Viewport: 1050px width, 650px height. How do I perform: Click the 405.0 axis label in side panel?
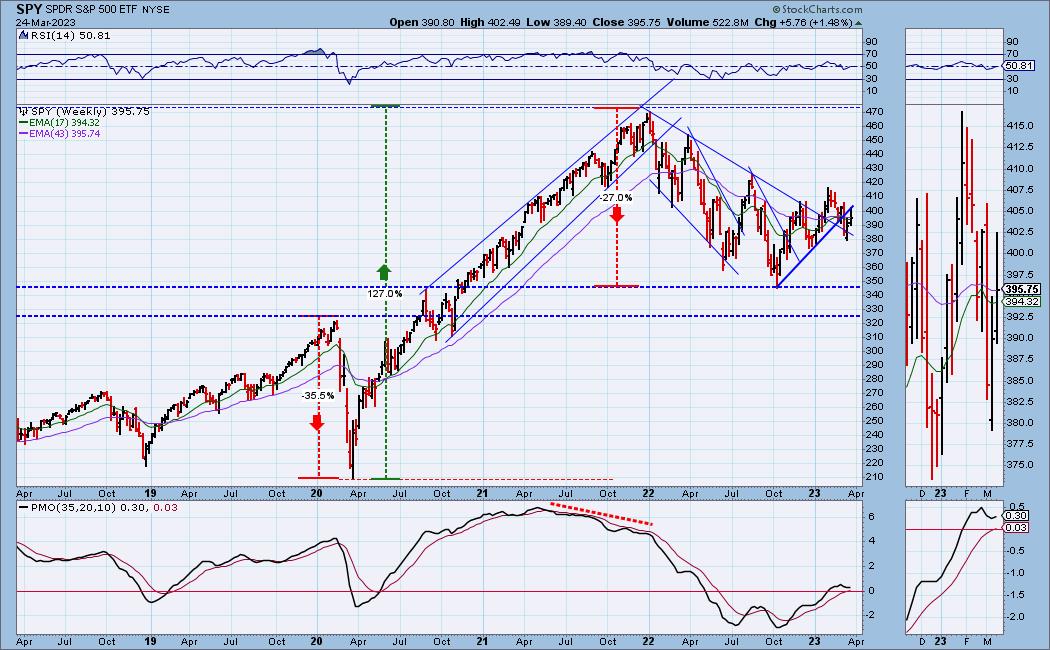1021,210
